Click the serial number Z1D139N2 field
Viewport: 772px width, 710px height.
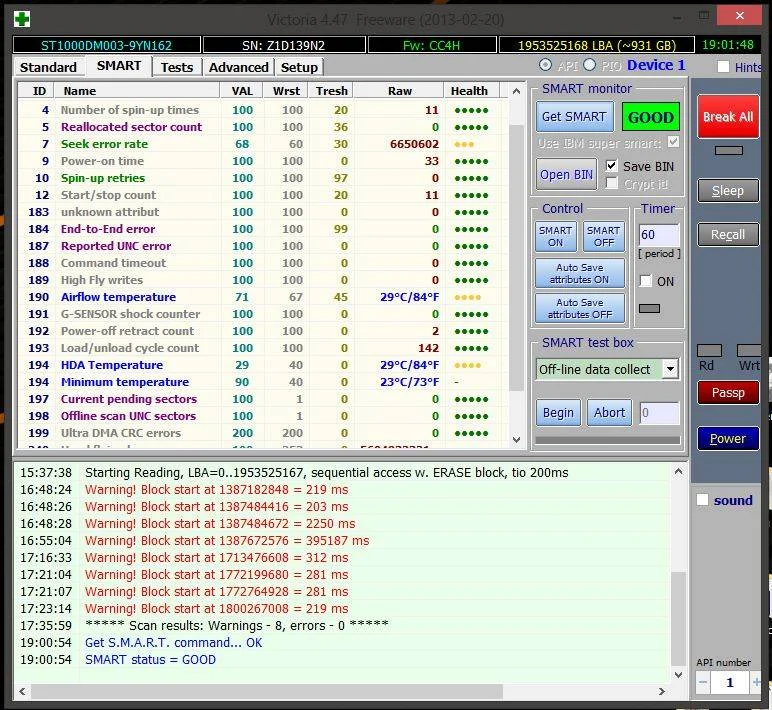pos(284,45)
